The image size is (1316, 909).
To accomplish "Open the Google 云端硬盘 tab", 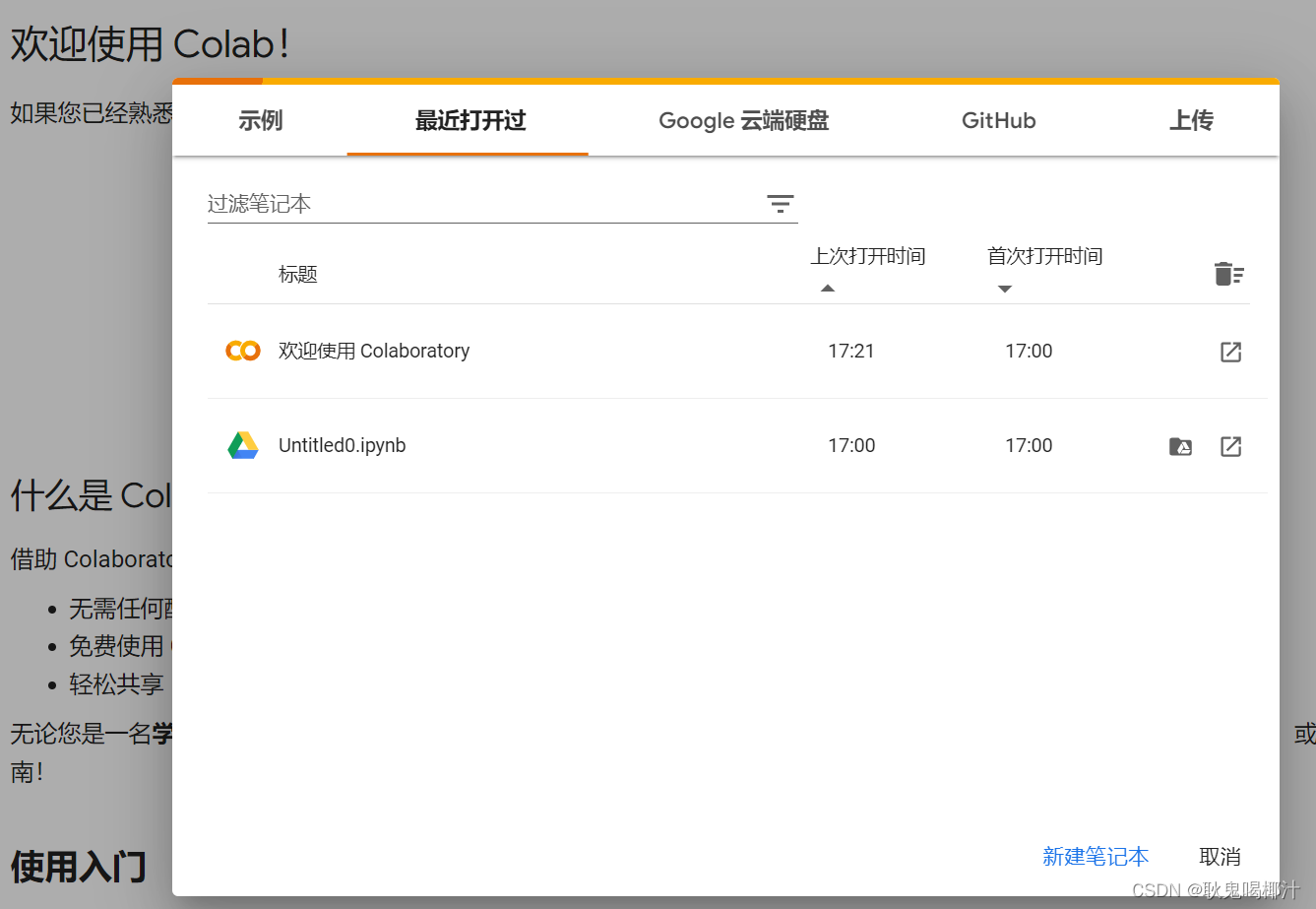I will click(x=743, y=120).
